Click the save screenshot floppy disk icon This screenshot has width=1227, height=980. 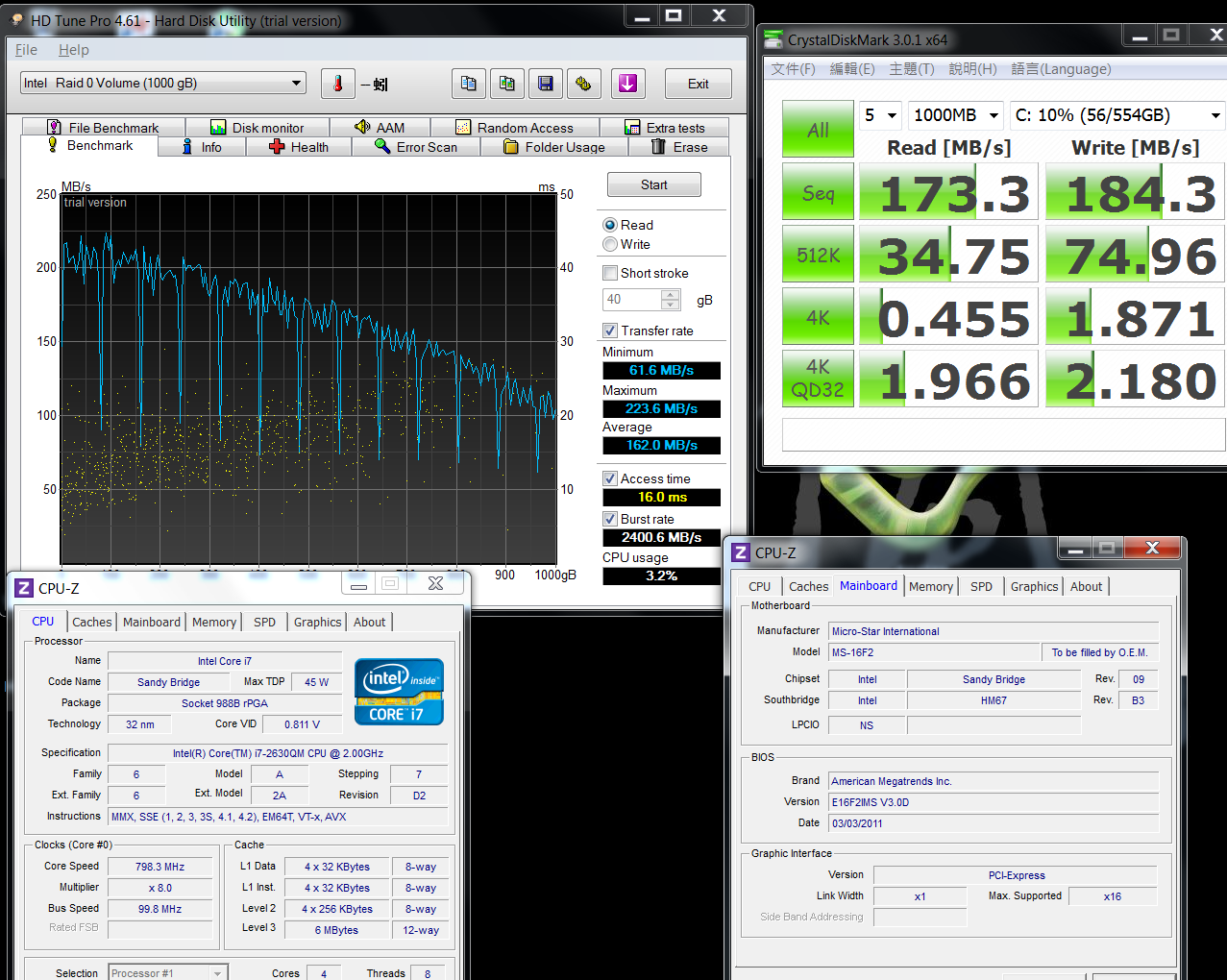pyautogui.click(x=545, y=84)
